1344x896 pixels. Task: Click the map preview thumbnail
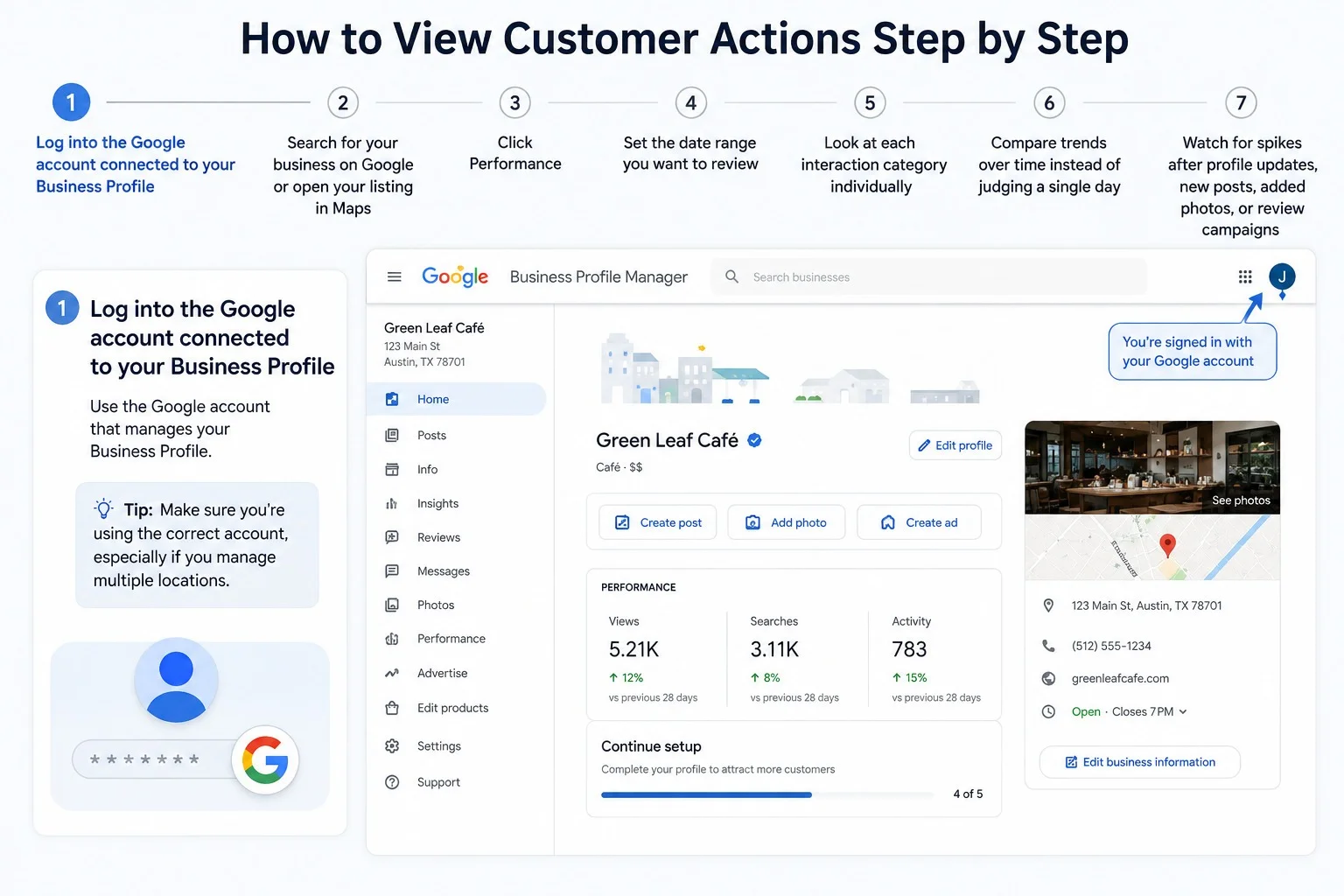coord(1152,548)
